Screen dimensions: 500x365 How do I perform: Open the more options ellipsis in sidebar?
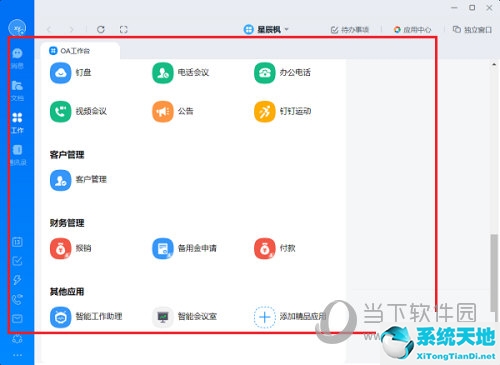point(17,355)
